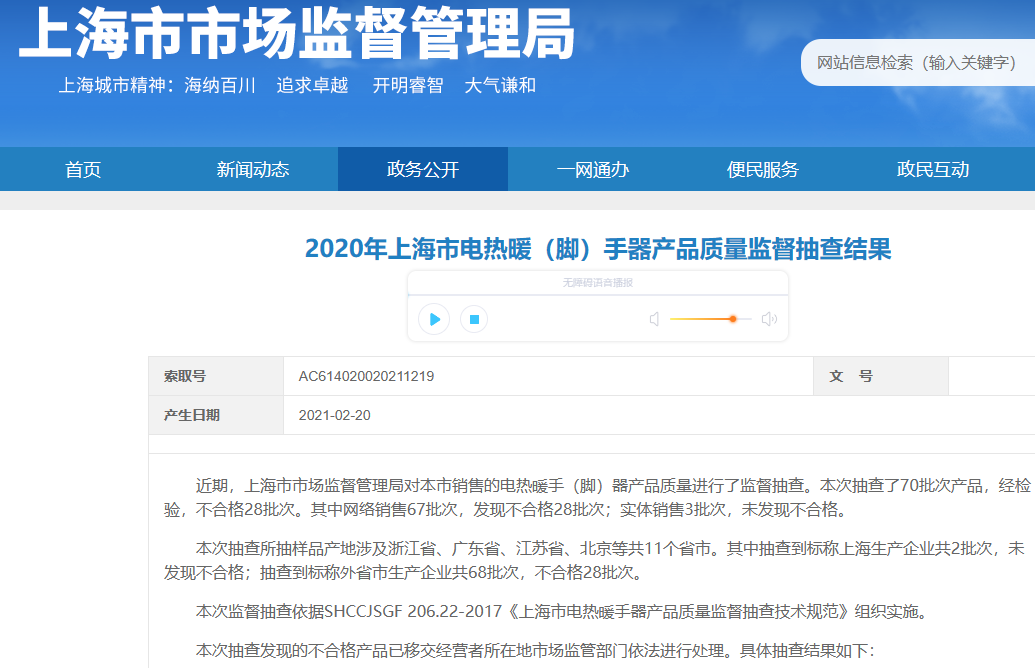Stop the audio broadcast playback
Image resolution: width=1035 pixels, height=668 pixels.
(474, 319)
